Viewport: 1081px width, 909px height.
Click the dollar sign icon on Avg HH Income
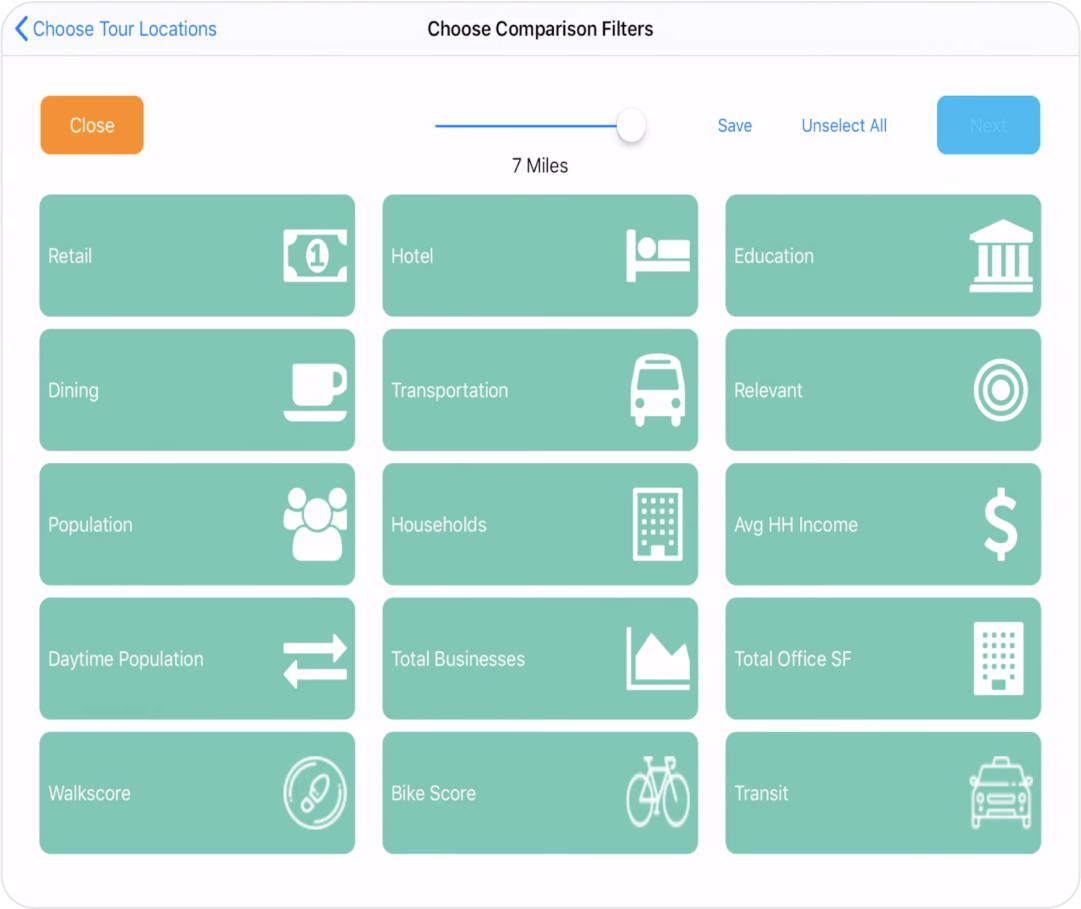tap(1001, 524)
